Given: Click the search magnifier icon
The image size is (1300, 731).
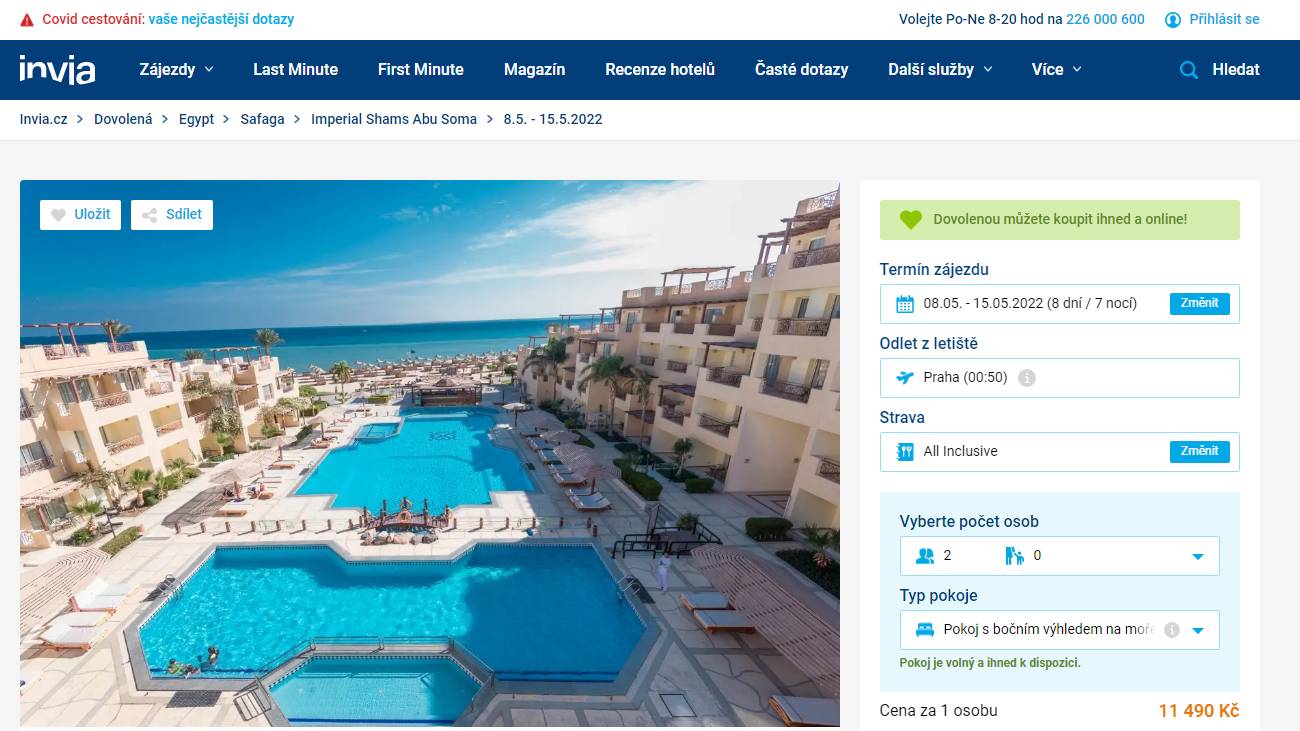Looking at the screenshot, I should coord(1189,70).
